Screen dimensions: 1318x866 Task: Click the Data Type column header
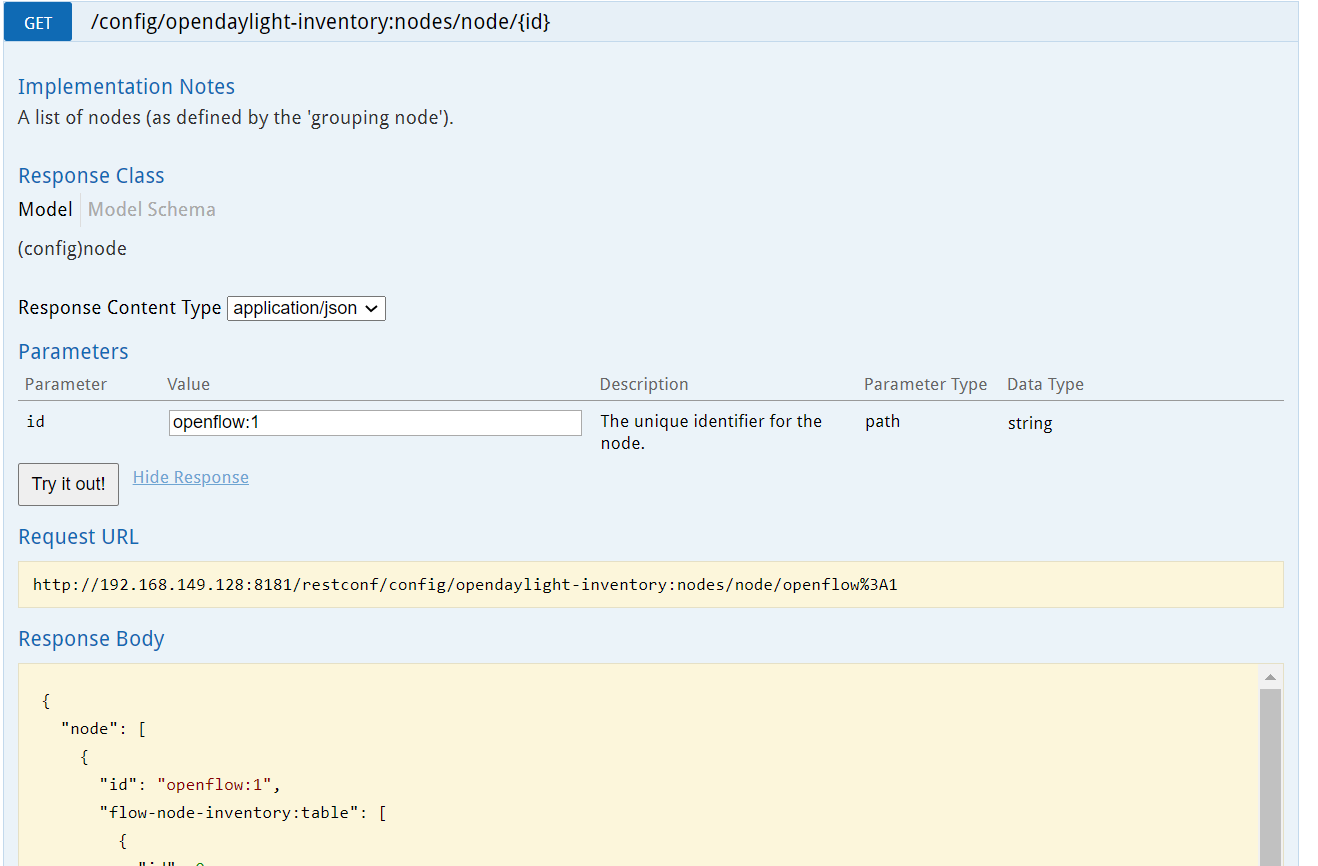[x=1045, y=384]
